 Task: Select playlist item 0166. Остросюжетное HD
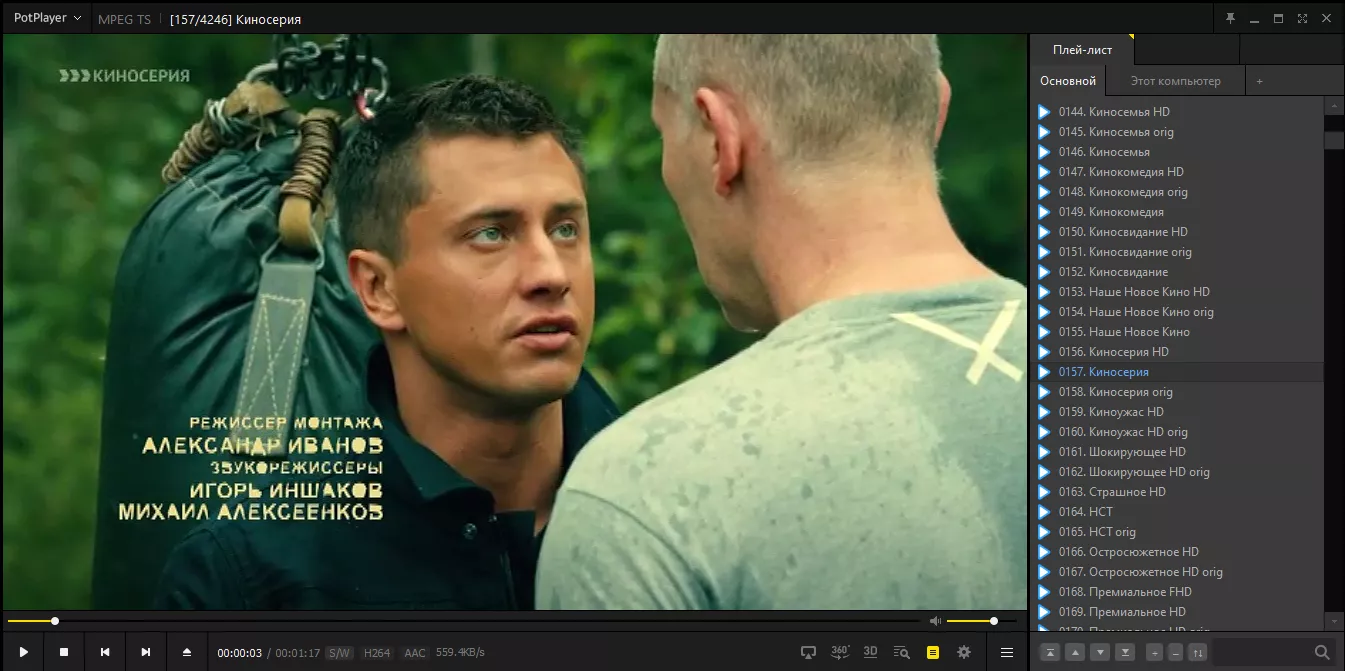(x=1178, y=552)
